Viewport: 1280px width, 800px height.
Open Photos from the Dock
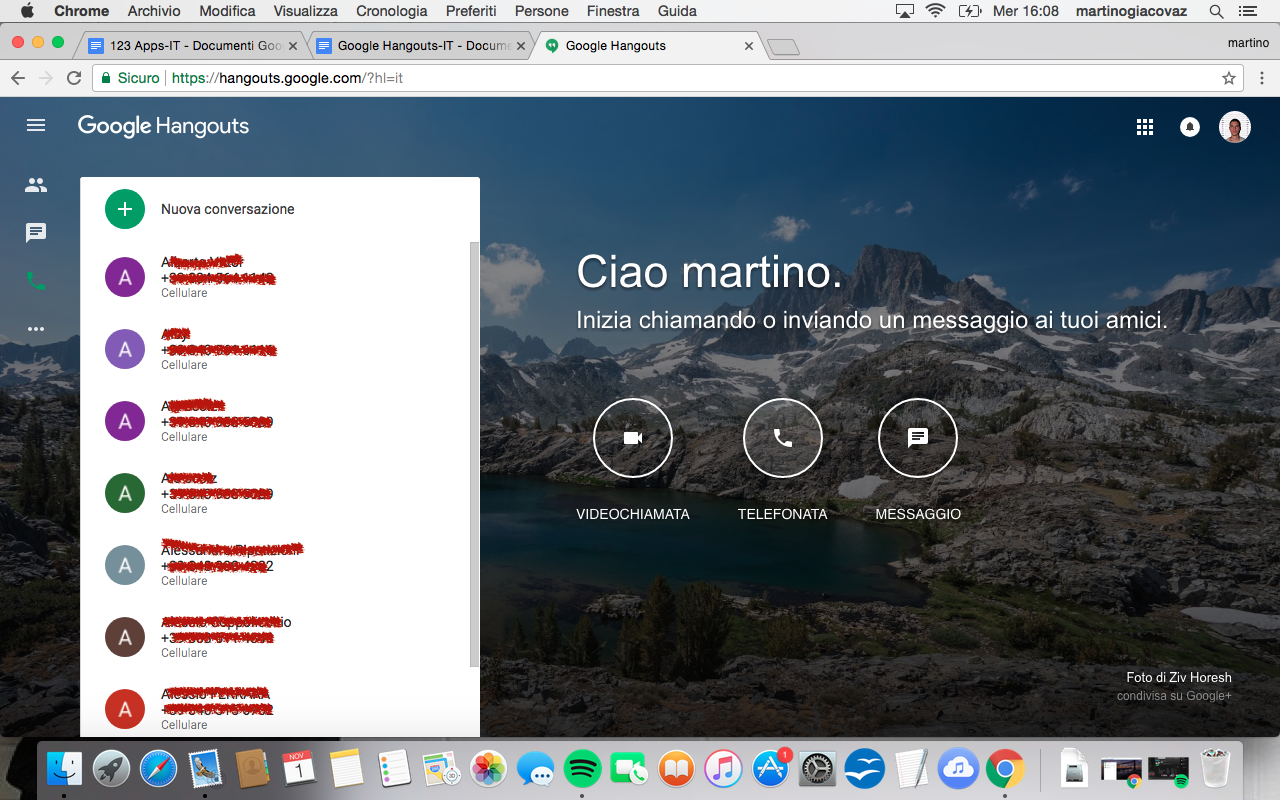489,769
